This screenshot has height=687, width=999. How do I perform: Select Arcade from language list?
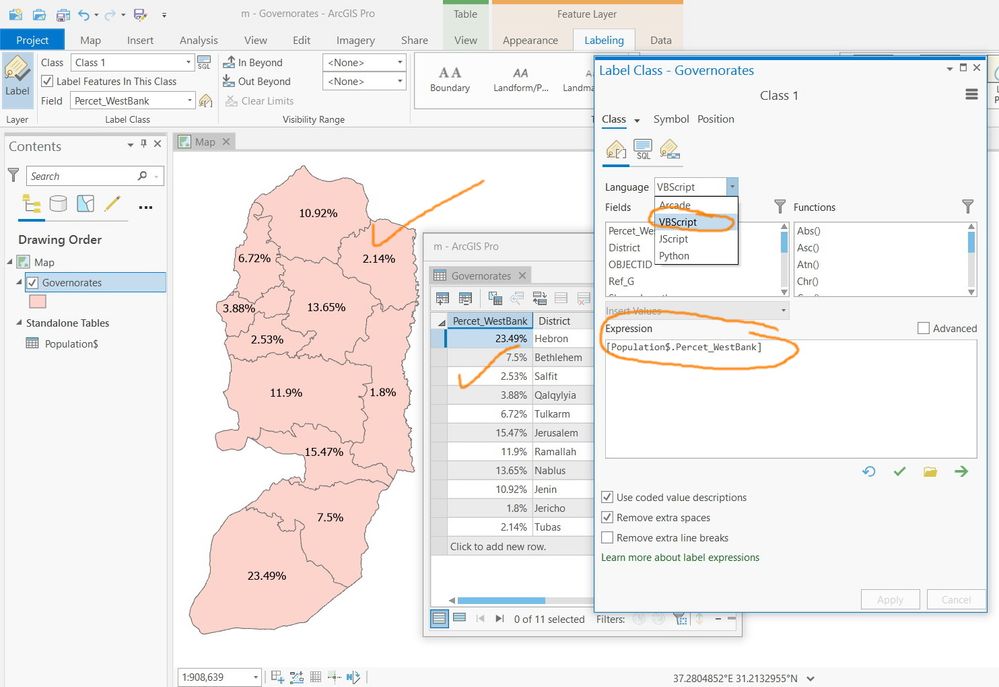point(675,205)
